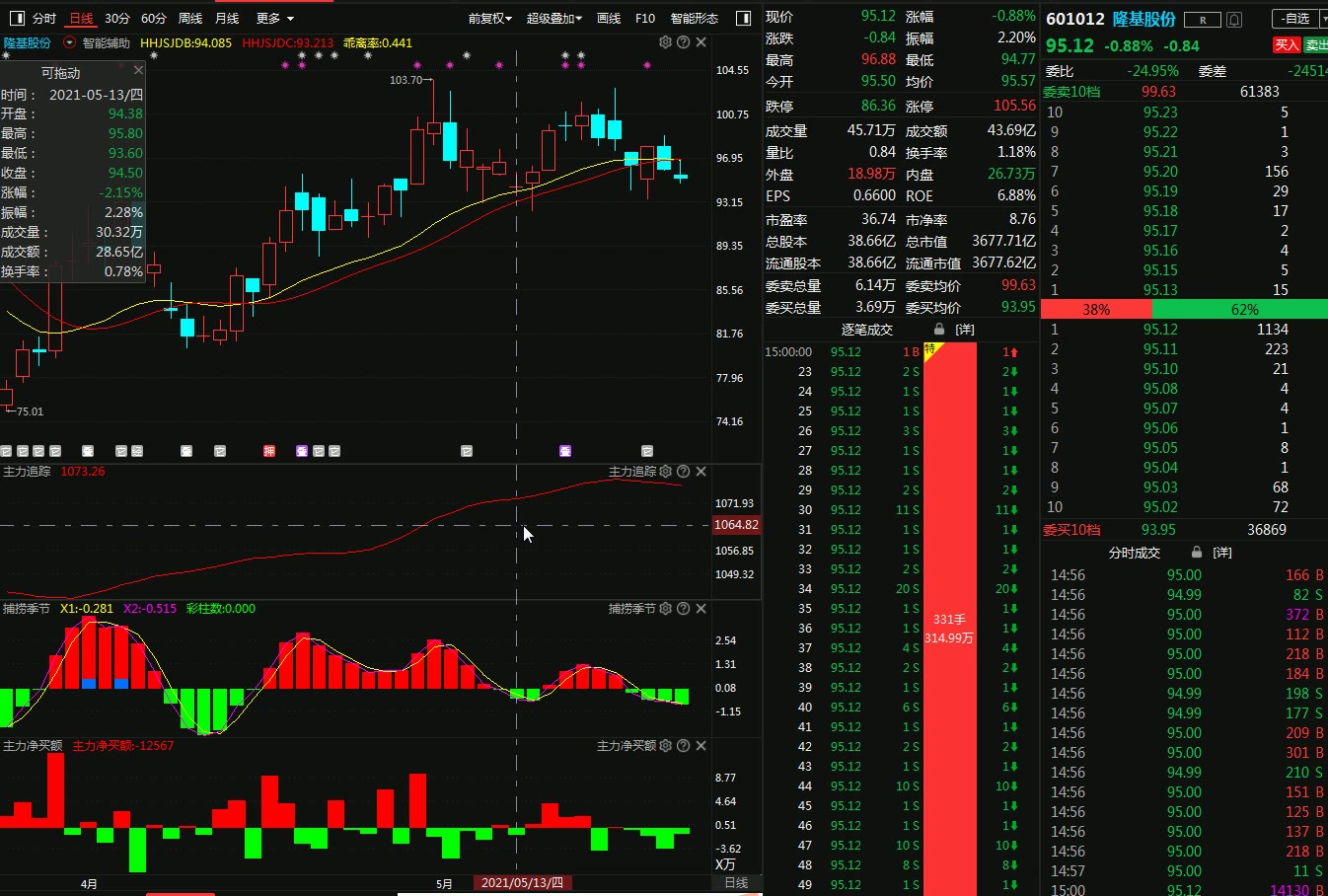Click the red circle 智能辅助 dropdown icon
This screenshot has height=896, width=1328.
[70, 42]
